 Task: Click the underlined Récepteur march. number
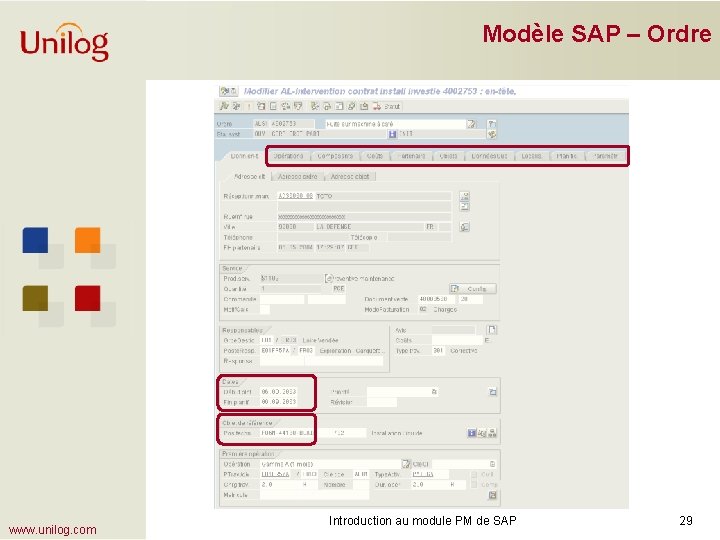[295, 196]
